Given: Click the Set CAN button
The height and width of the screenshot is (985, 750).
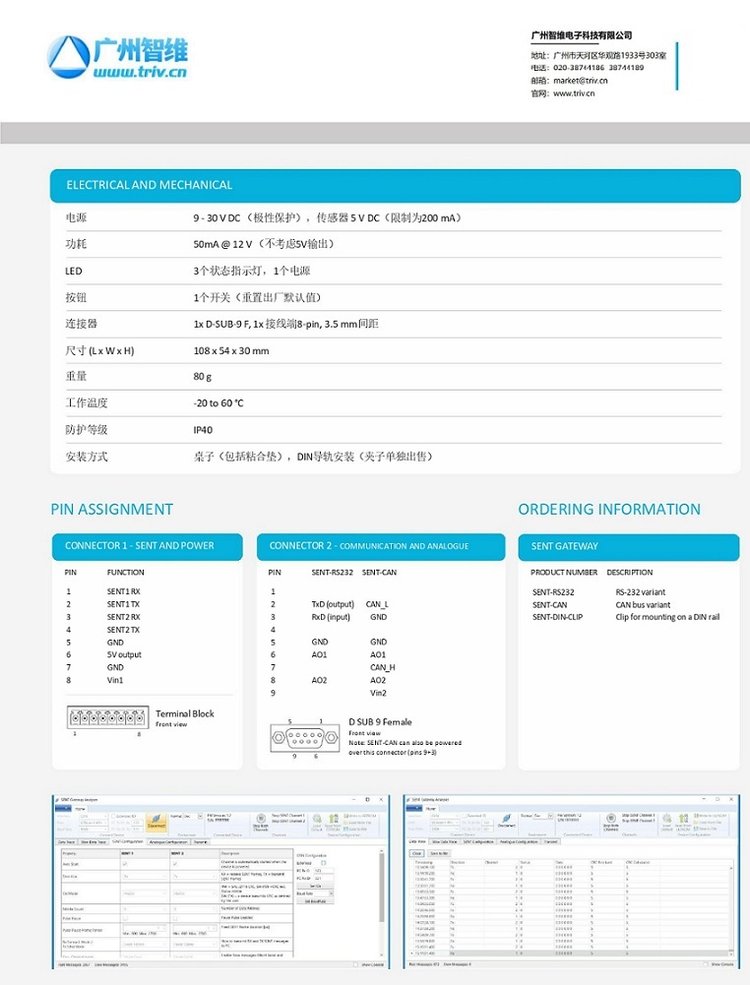Looking at the screenshot, I should [315, 886].
